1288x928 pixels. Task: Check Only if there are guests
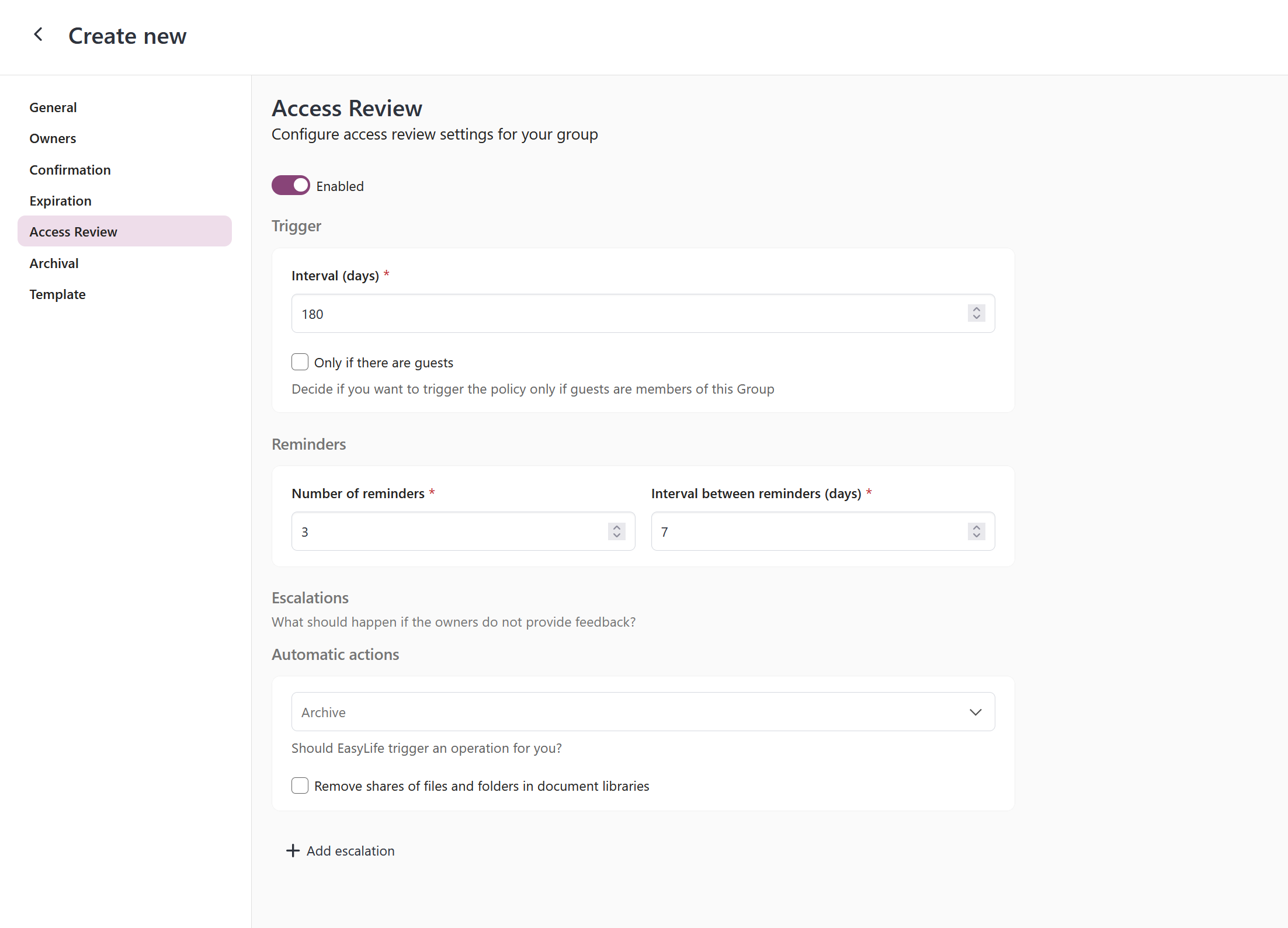point(300,362)
